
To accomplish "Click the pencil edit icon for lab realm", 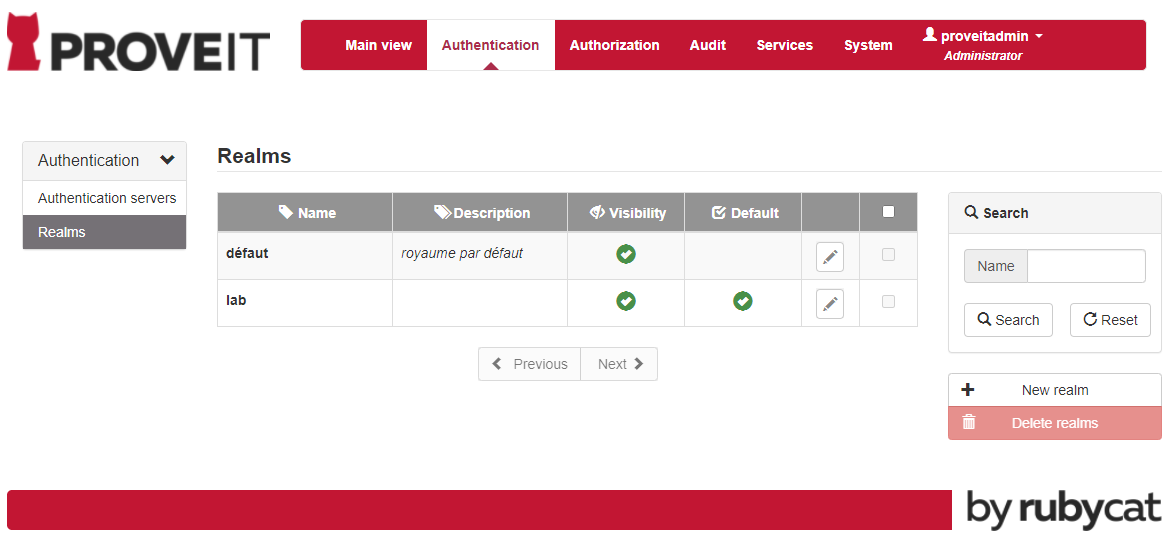I will tap(829, 304).
